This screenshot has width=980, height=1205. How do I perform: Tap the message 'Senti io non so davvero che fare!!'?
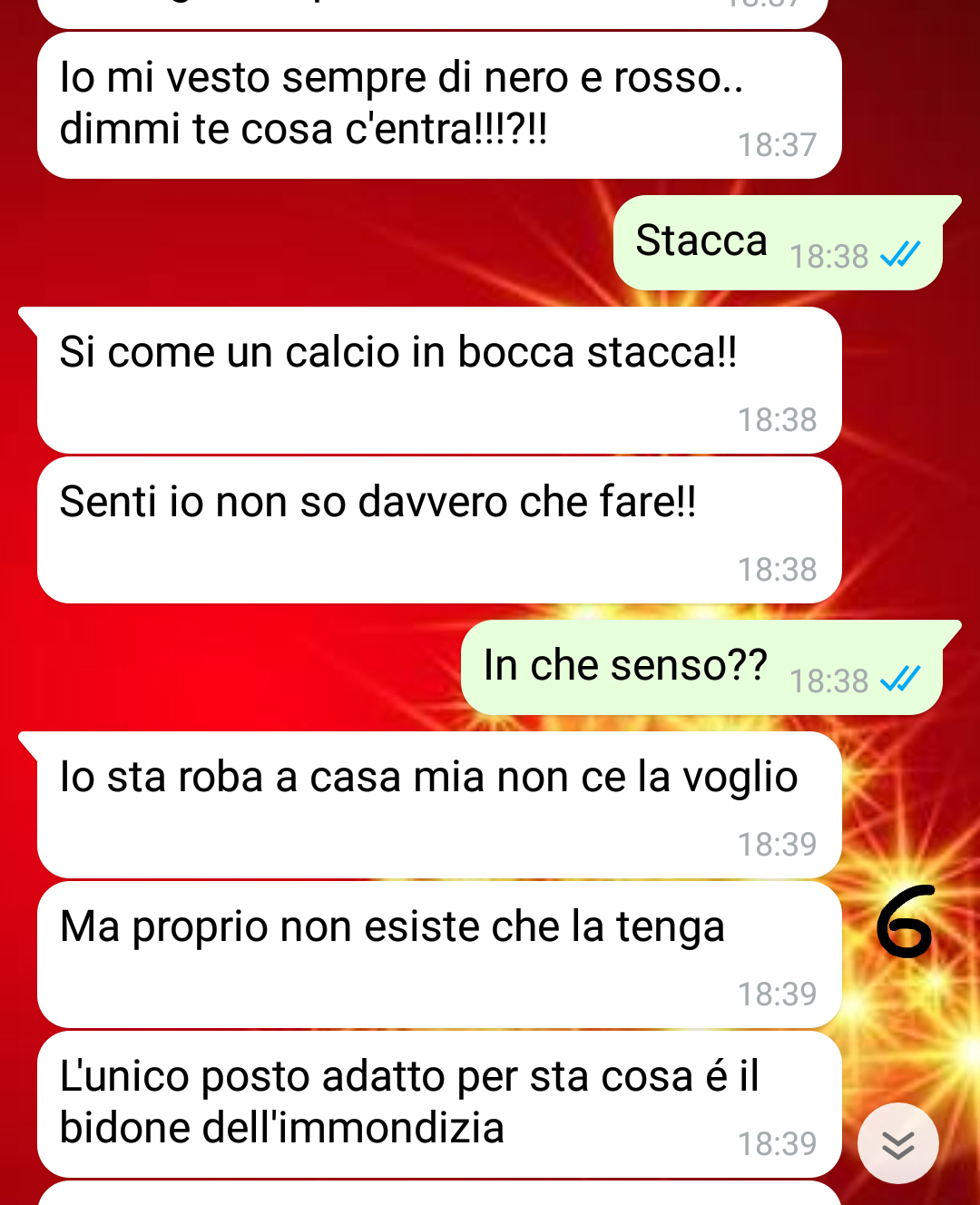[x=439, y=530]
